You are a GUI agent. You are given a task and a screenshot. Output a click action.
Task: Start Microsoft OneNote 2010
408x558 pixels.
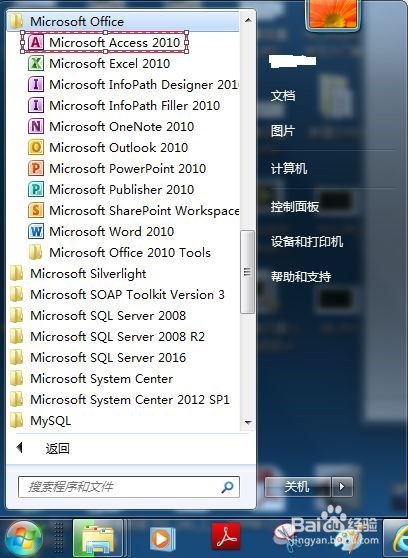(x=111, y=126)
